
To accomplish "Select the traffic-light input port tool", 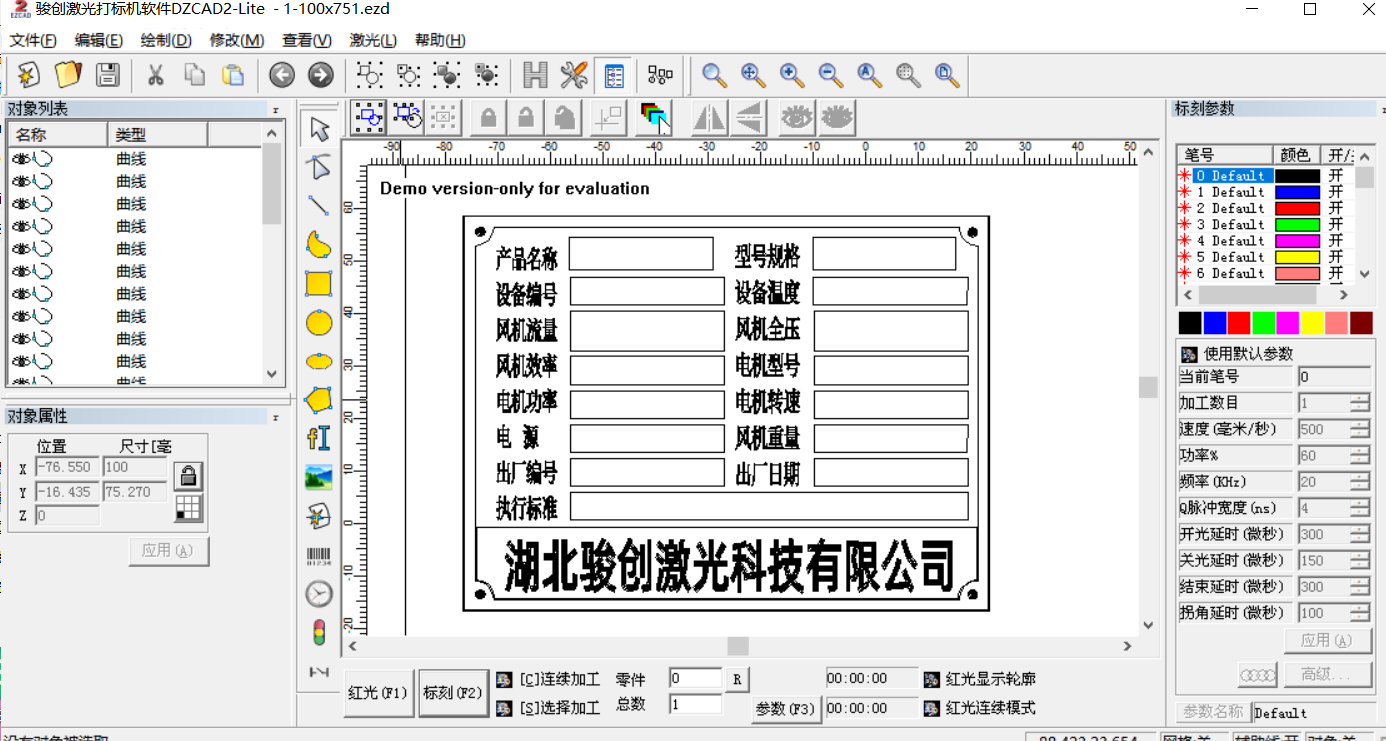I will pos(319,633).
